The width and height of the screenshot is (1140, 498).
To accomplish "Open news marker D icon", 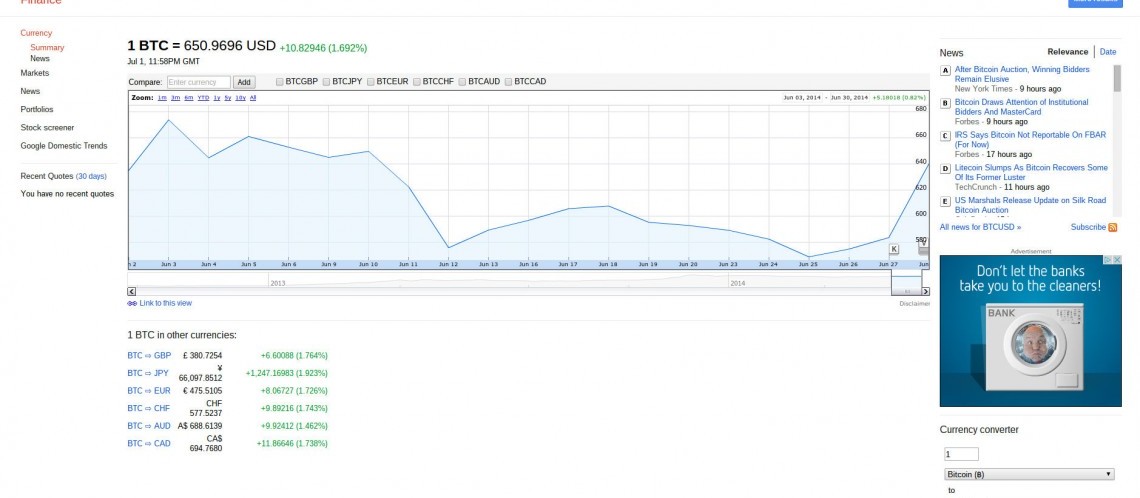I will click(945, 169).
